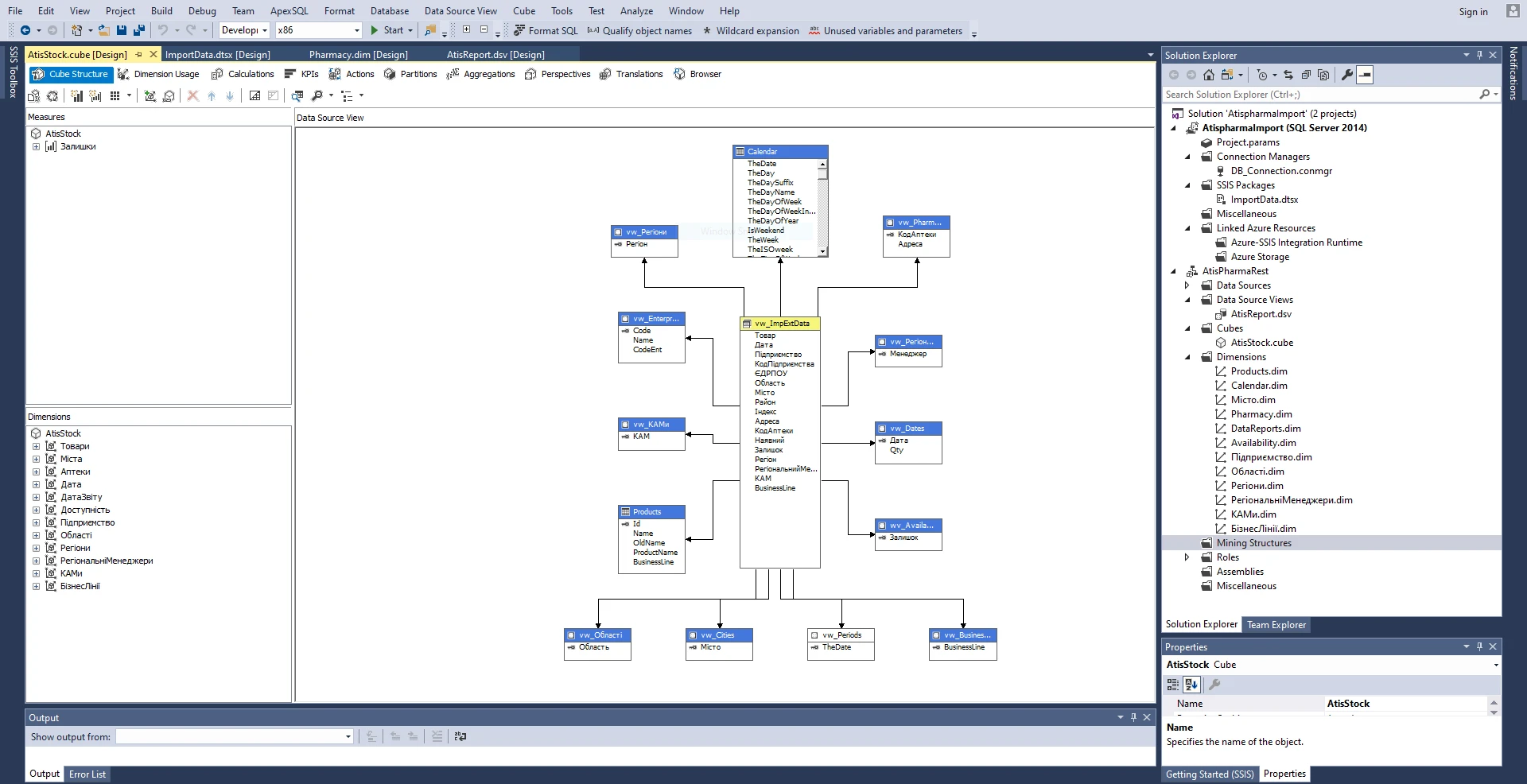Viewport: 1527px width, 784px height.
Task: Expand the Товари dimension node
Action: click(x=36, y=446)
